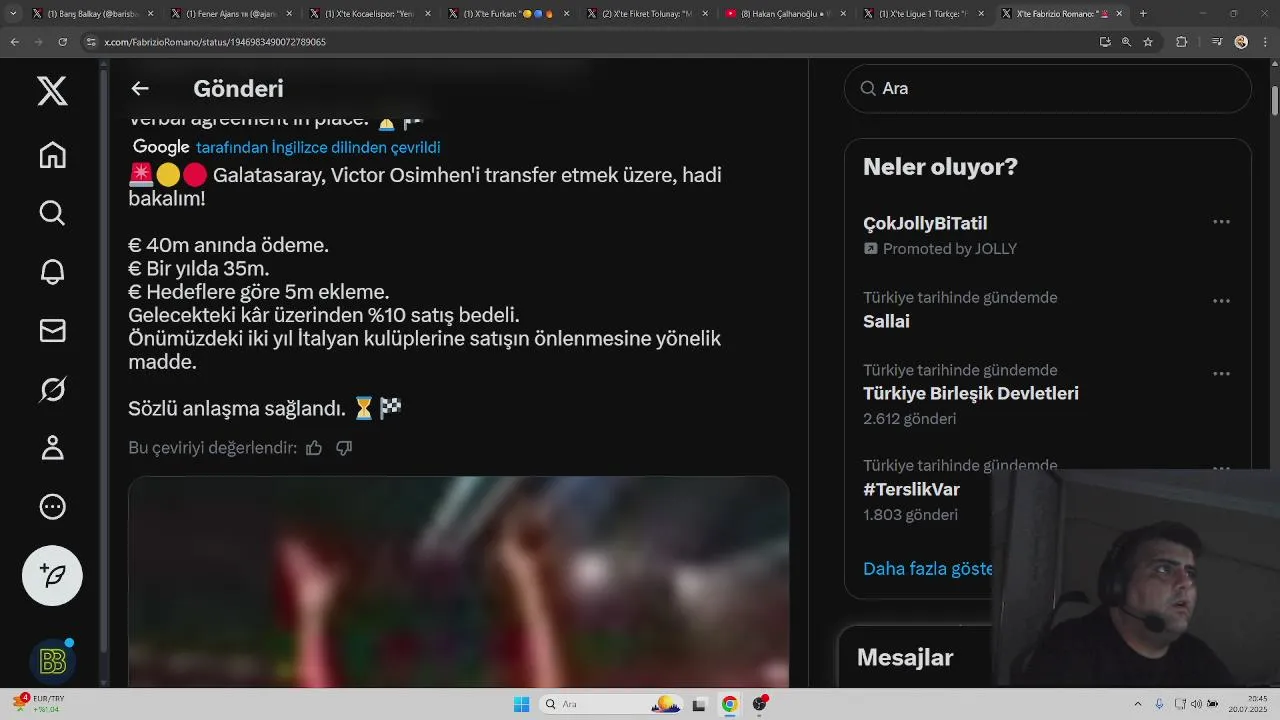Viewport: 1280px width, 720px height.
Task: Switch to X'te Ligue 1 Türkçe tab
Action: tap(923, 14)
